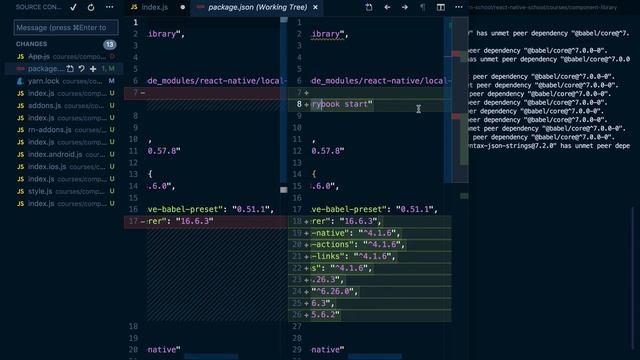
Task: Toggle whitespace differences paragraph icon
Action: 422,7
